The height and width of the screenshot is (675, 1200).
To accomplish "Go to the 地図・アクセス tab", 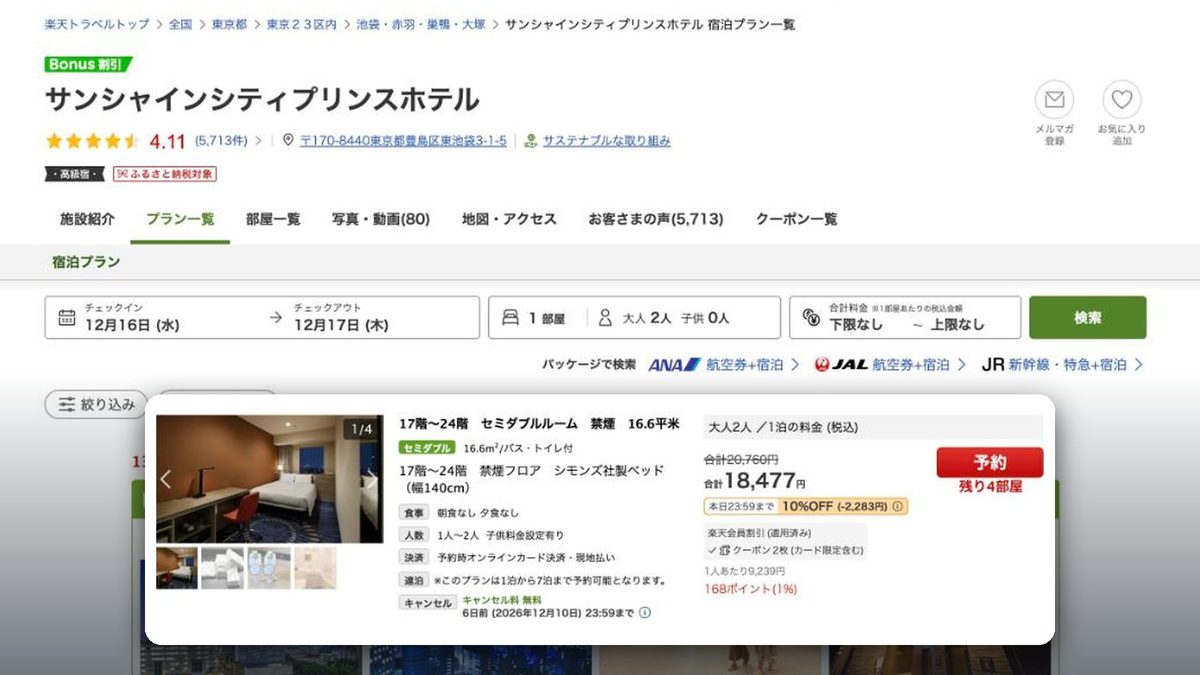I will (x=509, y=219).
